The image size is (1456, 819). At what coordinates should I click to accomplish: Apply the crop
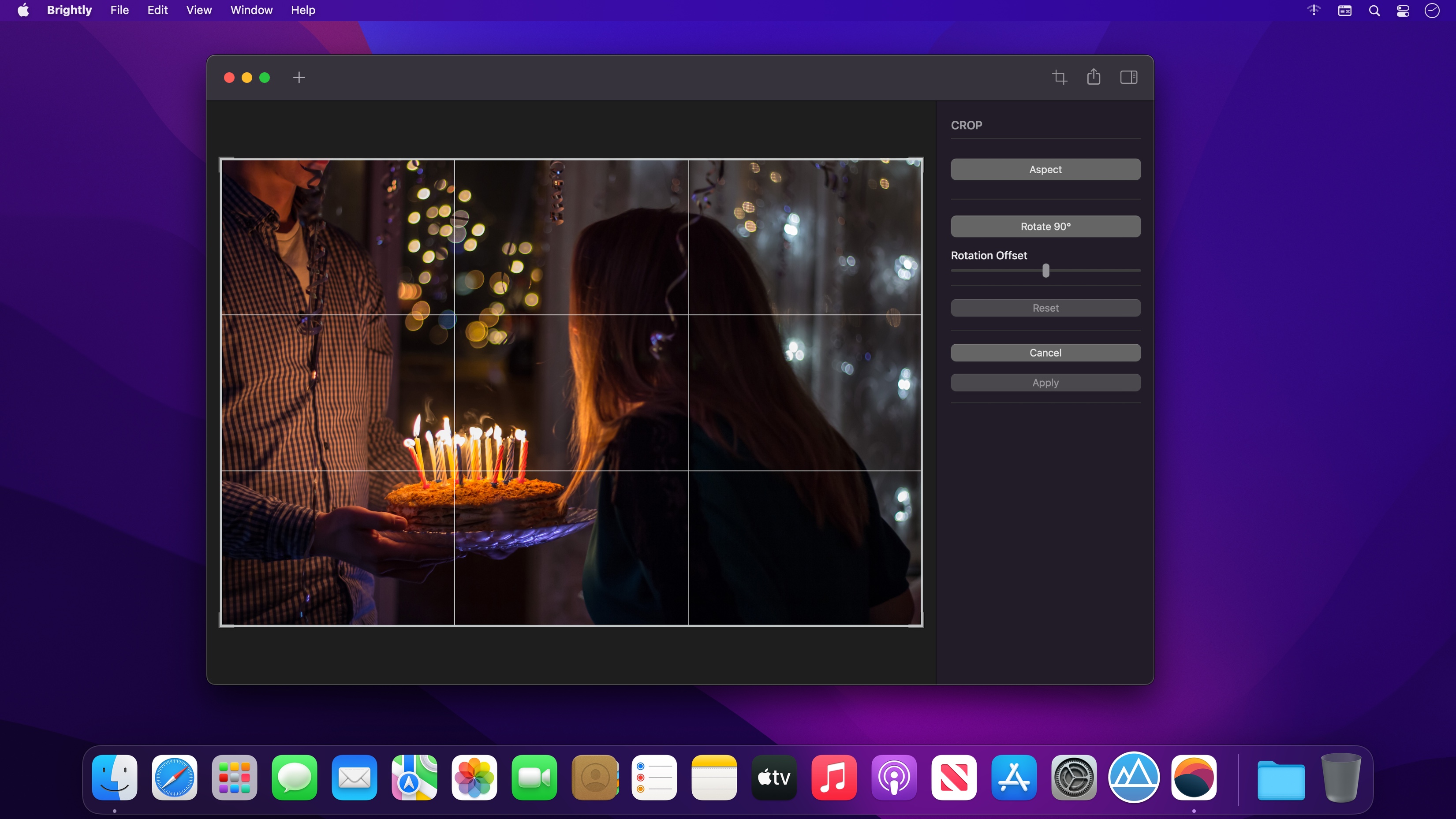[1045, 383]
